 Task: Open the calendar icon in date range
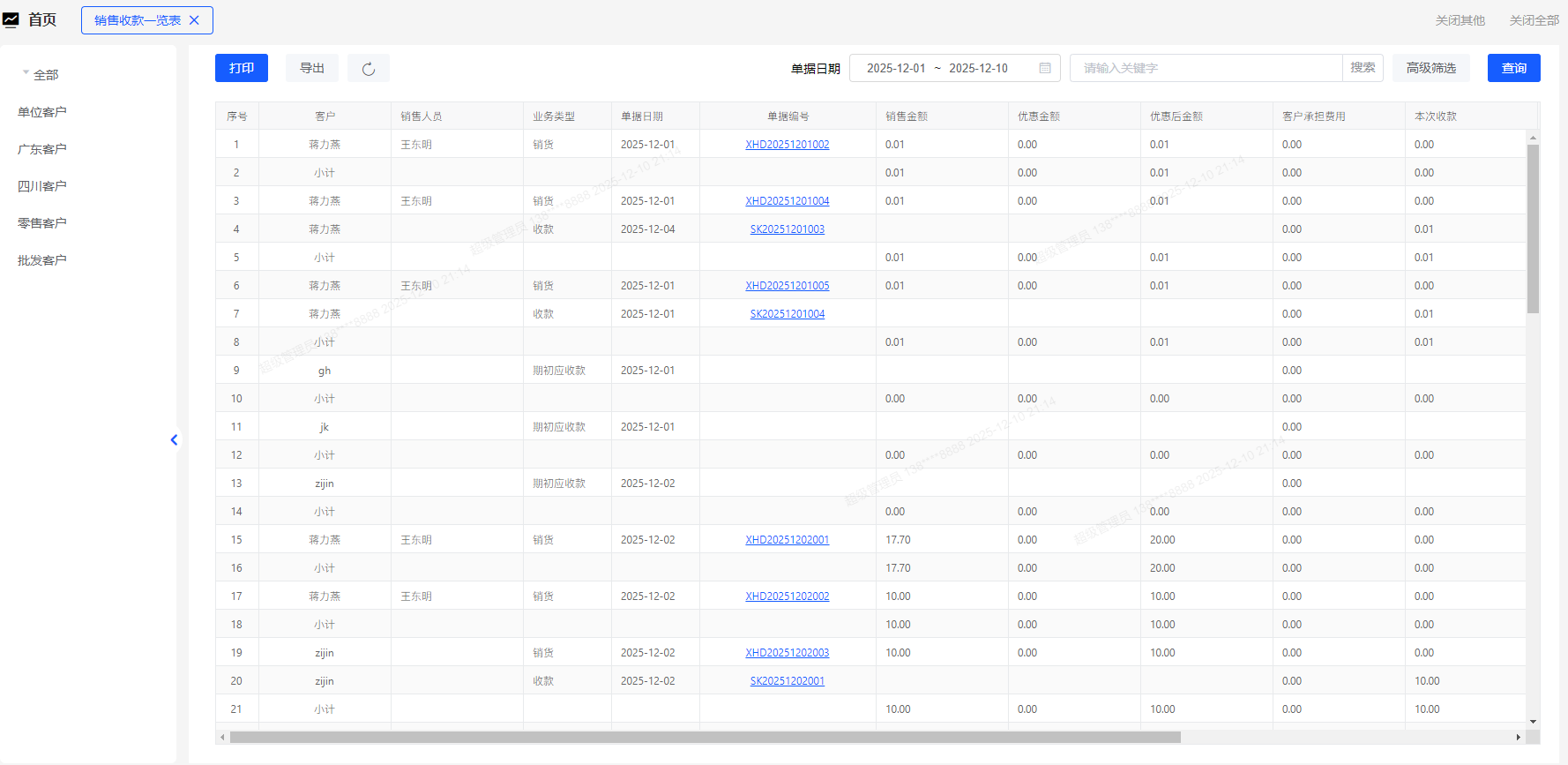(x=1045, y=68)
